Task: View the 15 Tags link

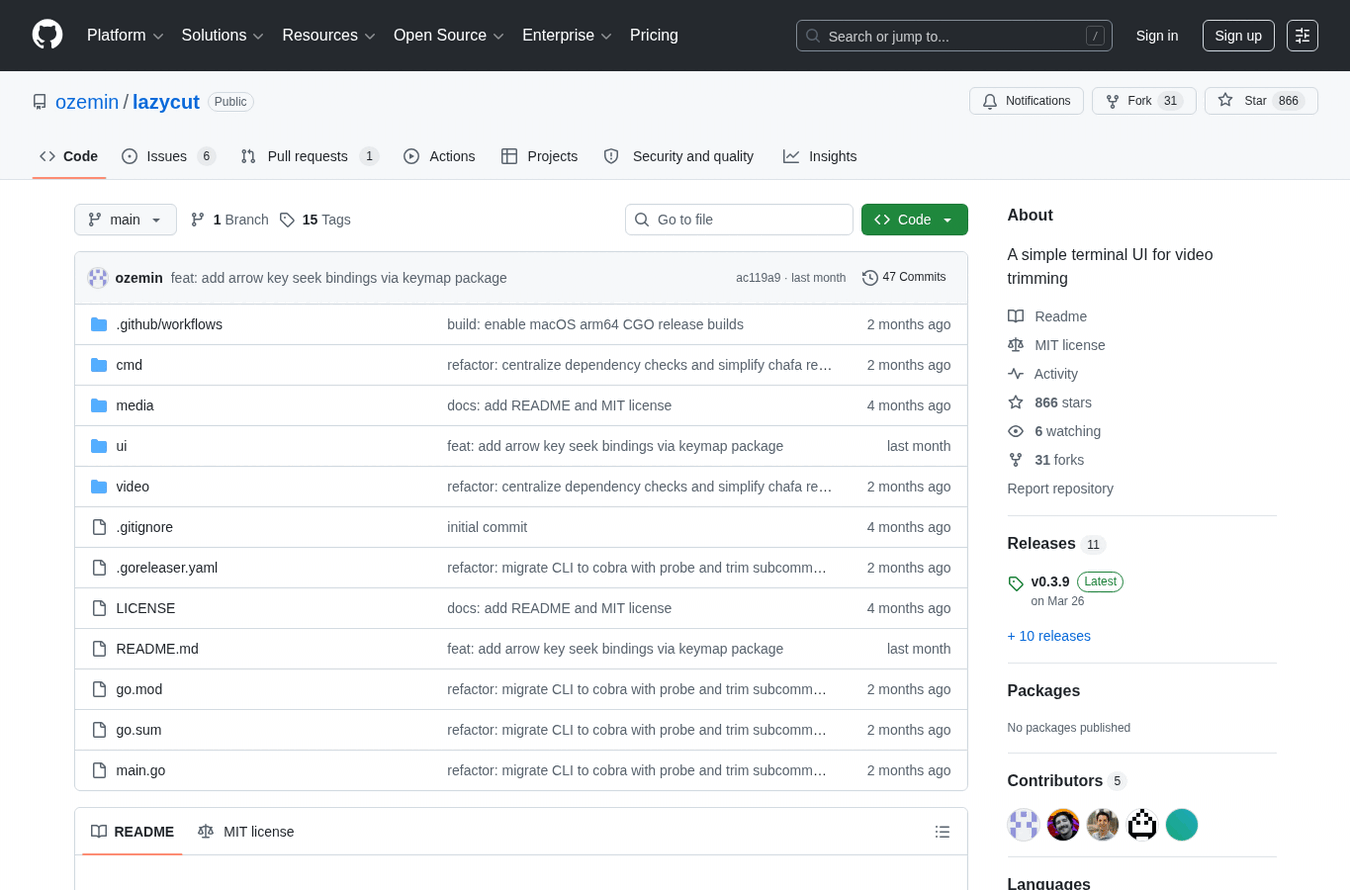Action: tap(315, 220)
